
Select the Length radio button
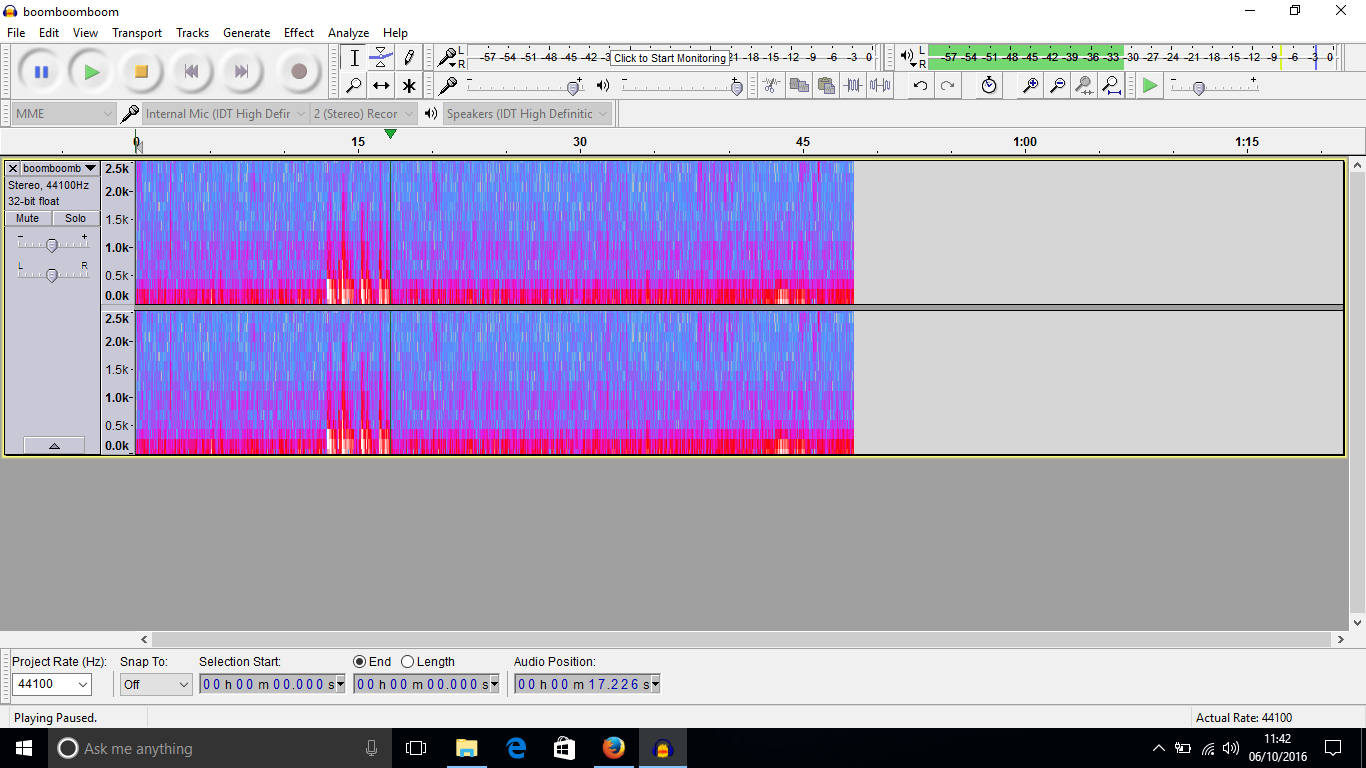[x=407, y=662]
